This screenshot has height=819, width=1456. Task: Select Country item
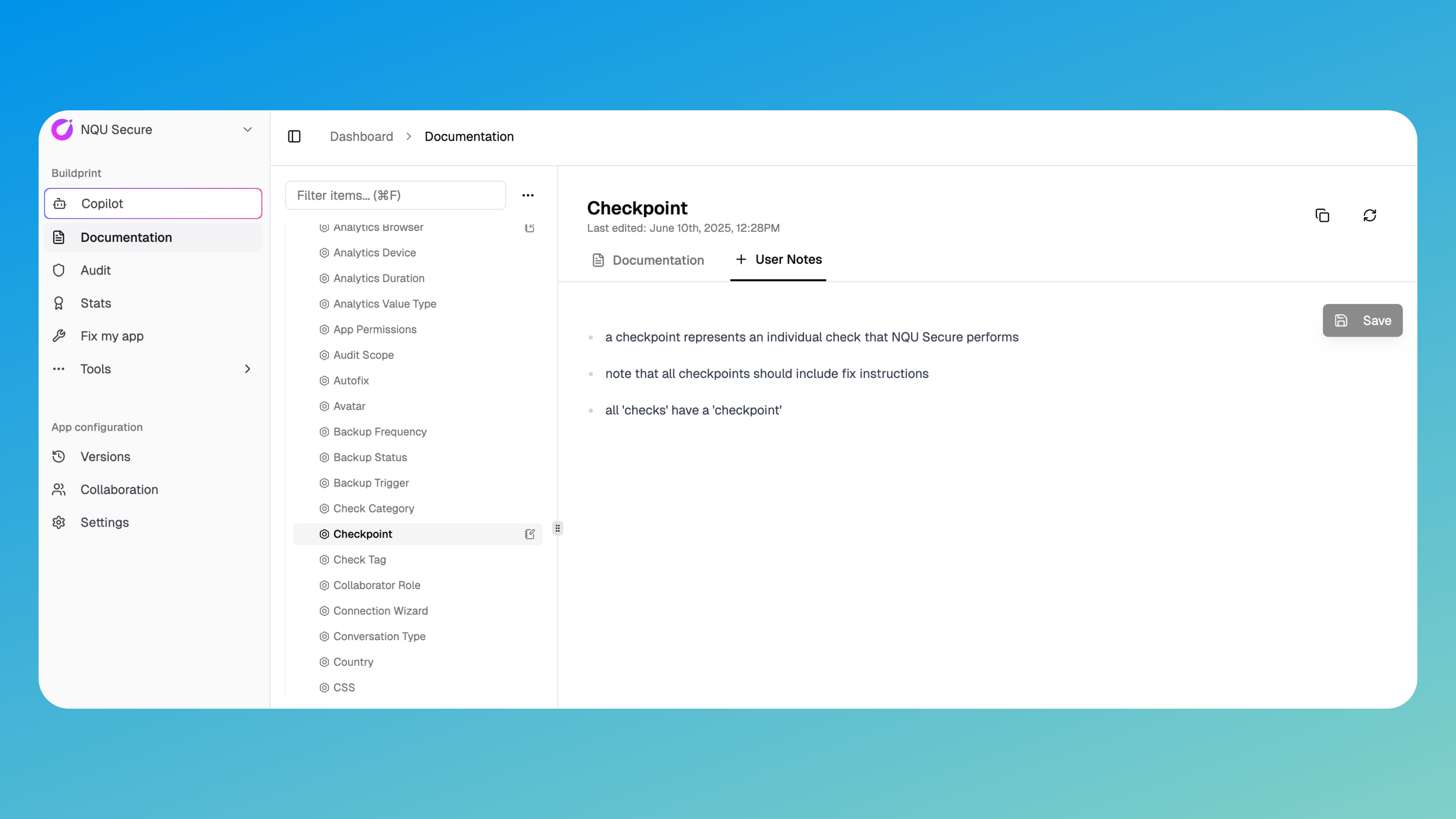tap(418, 662)
